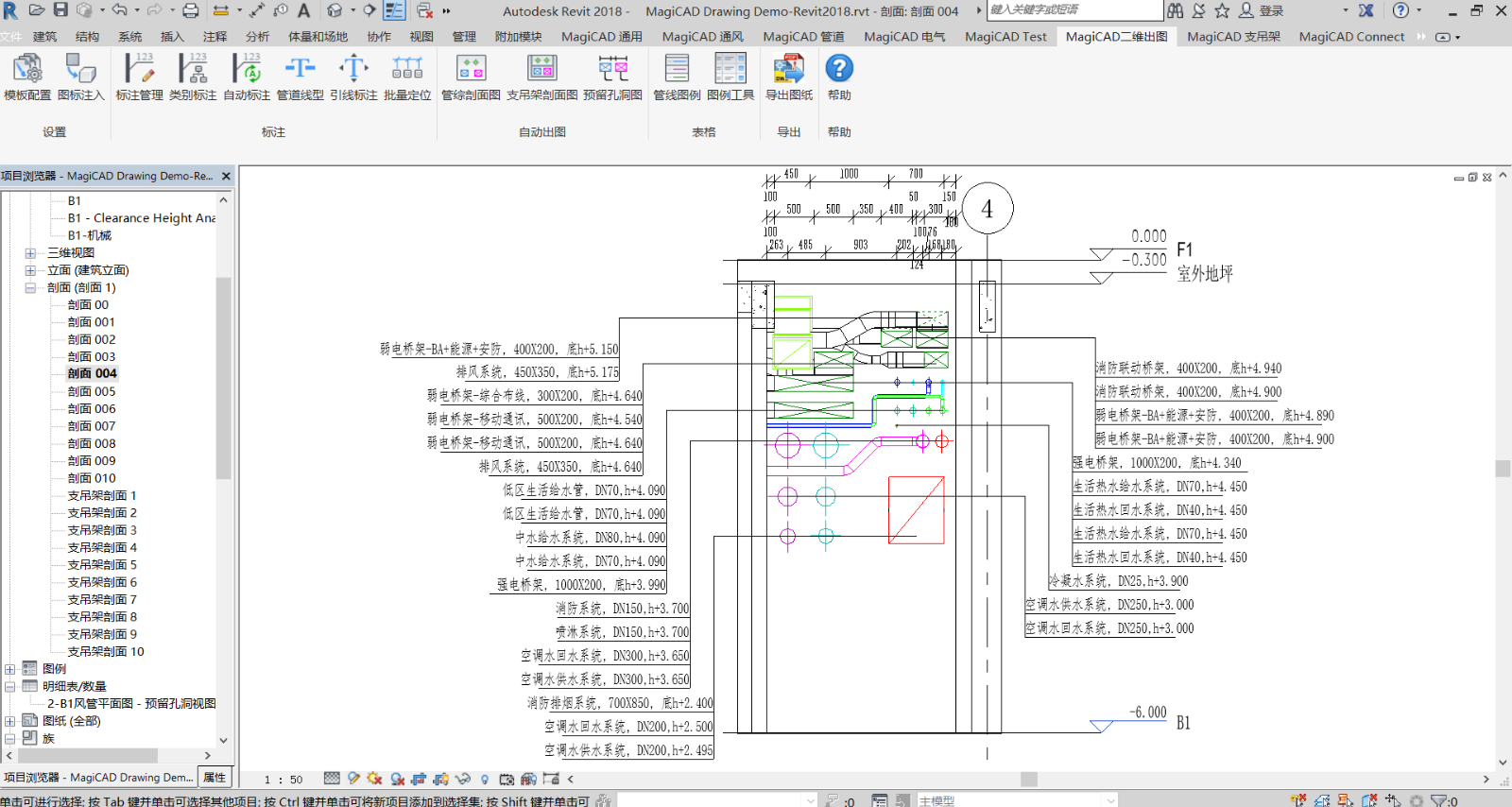Image resolution: width=1512 pixels, height=807 pixels.
Task: Switch to the 属性 properties panel tab
Action: [x=215, y=778]
